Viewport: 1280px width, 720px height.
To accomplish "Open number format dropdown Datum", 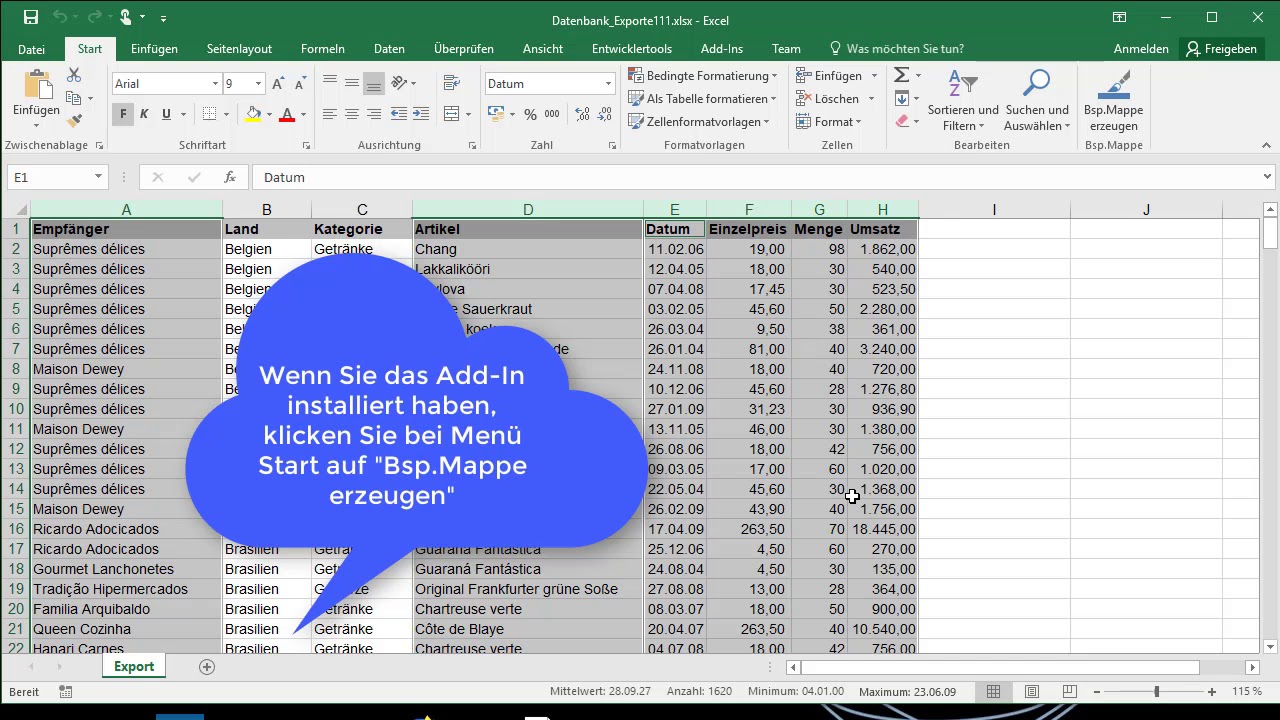I will tap(608, 84).
